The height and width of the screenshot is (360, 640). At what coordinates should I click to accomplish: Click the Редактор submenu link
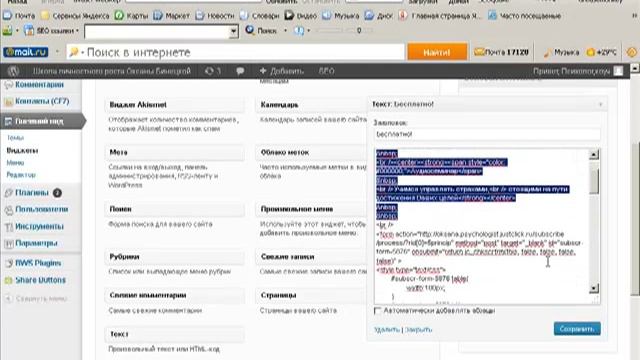[21, 175]
